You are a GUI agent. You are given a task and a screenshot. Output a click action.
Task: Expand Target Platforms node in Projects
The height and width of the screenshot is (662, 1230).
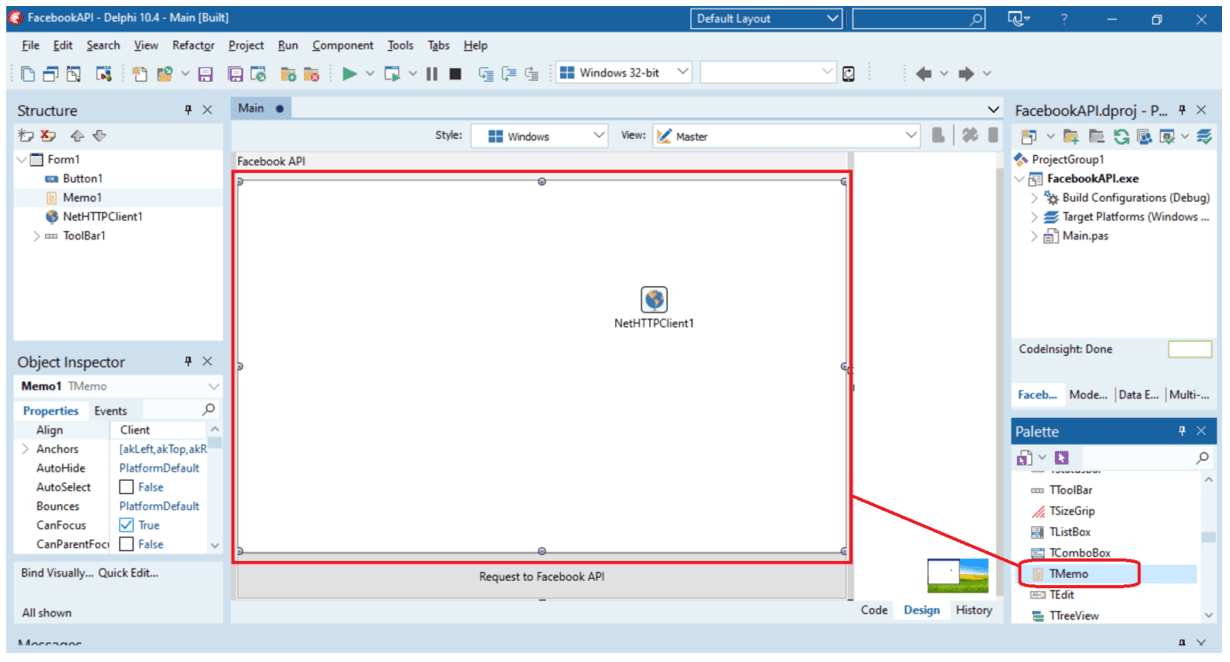1034,217
